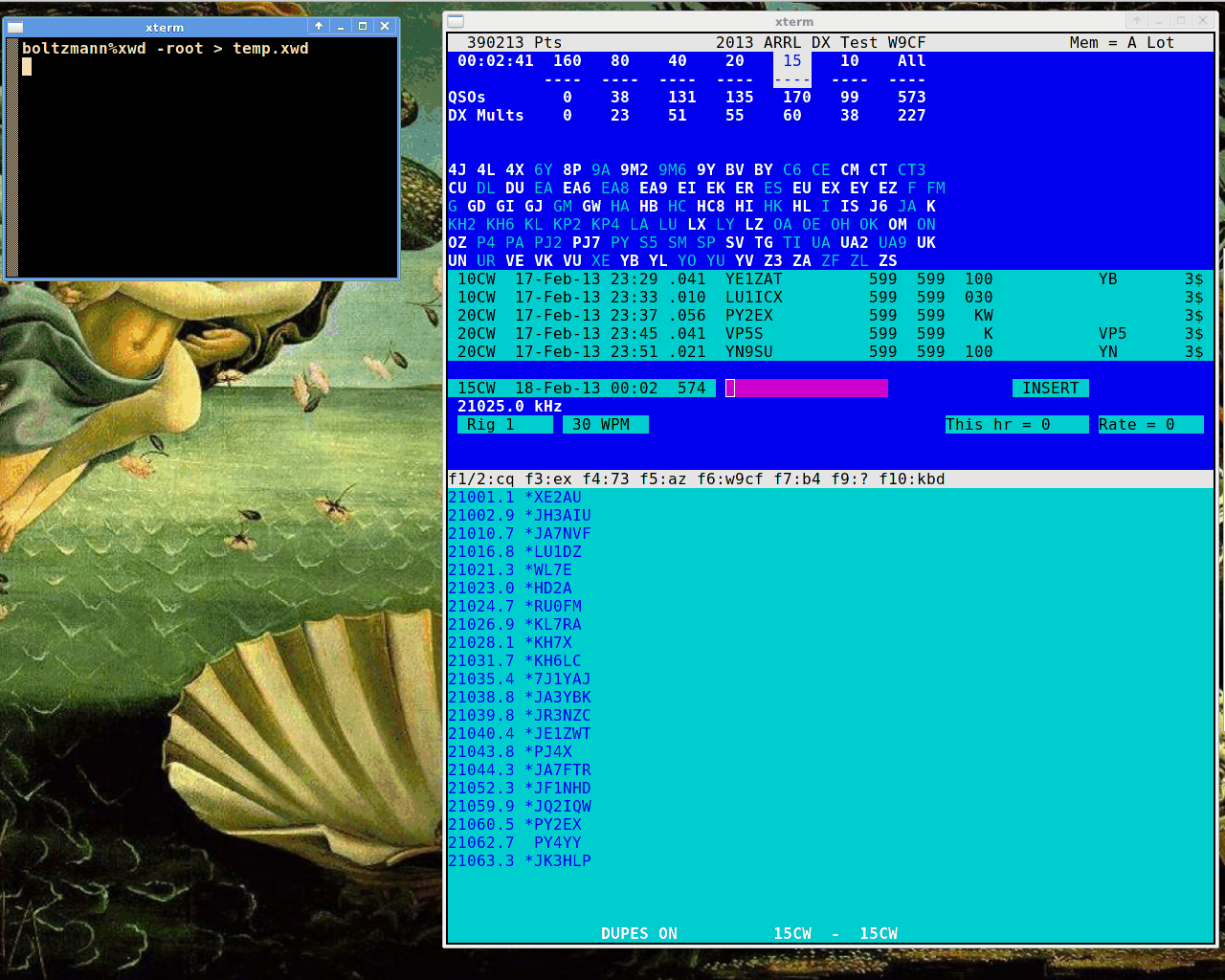Select band map spot 21043.8 PJ4X
1225x980 pixels.
click(510, 752)
